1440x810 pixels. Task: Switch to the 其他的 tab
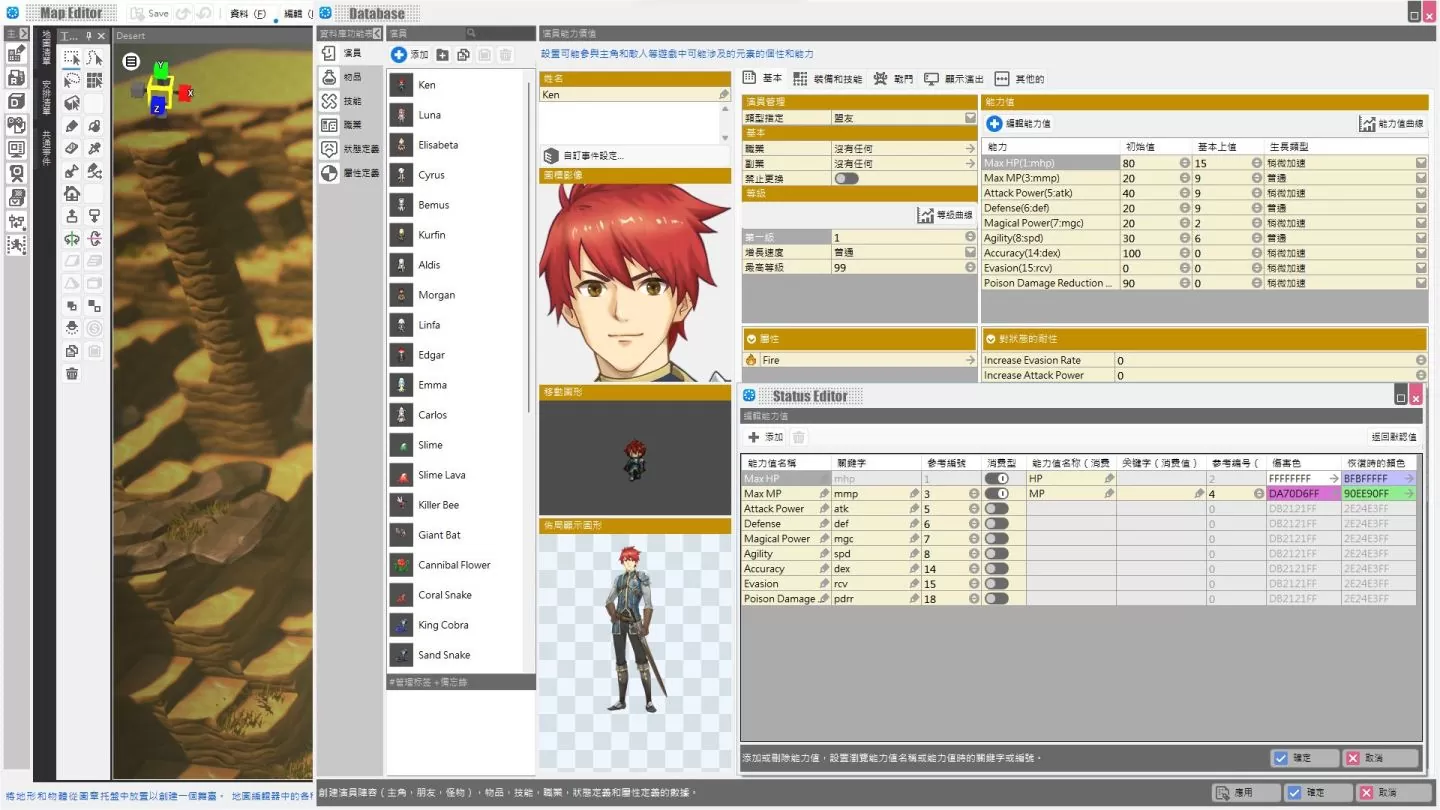coord(1019,79)
